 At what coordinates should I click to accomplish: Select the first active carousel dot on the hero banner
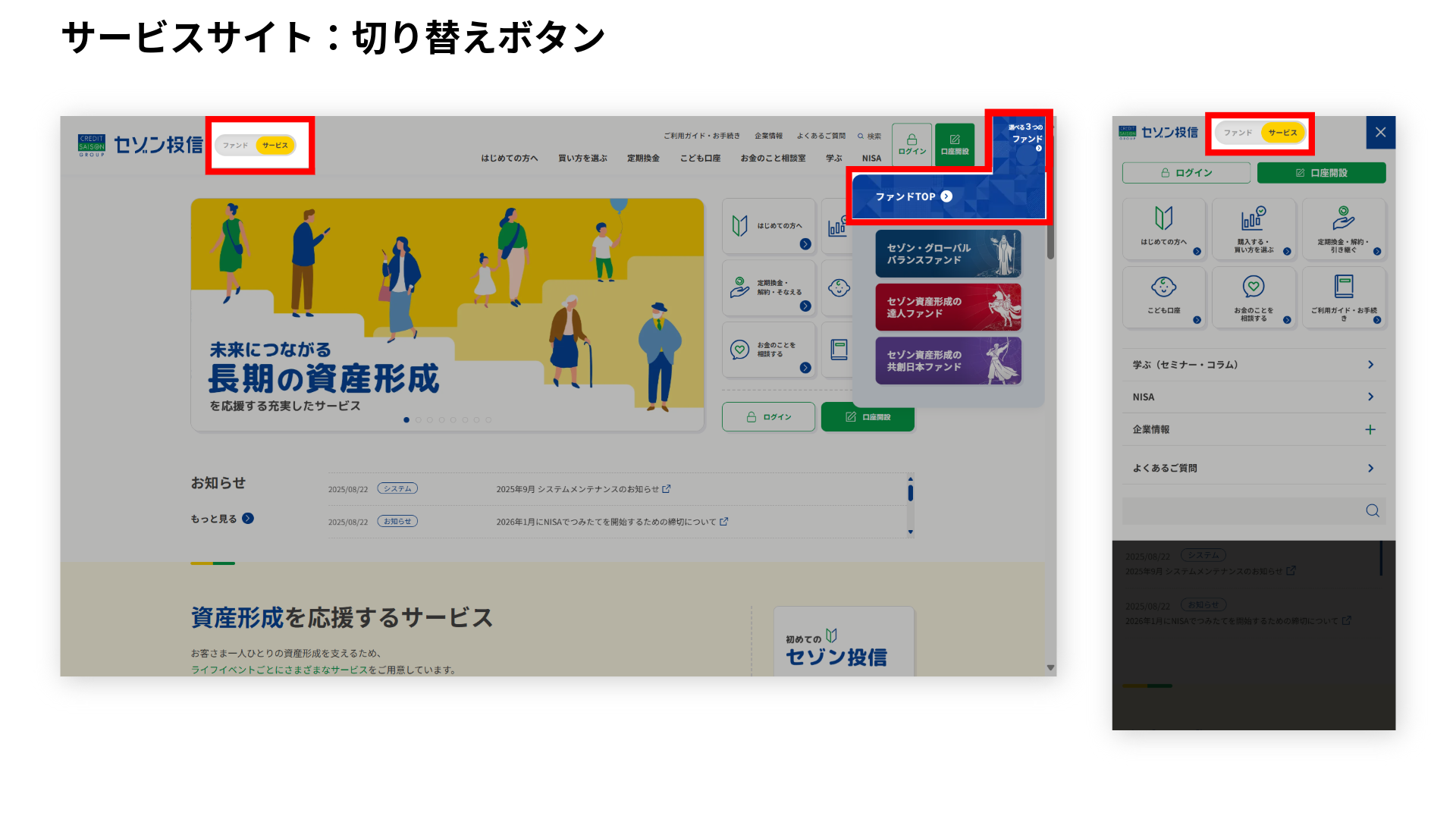(406, 420)
